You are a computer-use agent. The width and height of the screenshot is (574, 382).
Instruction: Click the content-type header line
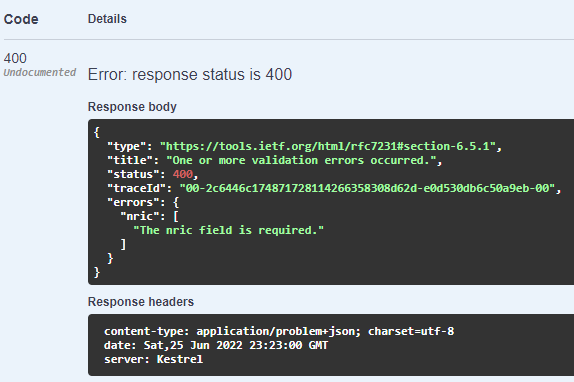279,331
